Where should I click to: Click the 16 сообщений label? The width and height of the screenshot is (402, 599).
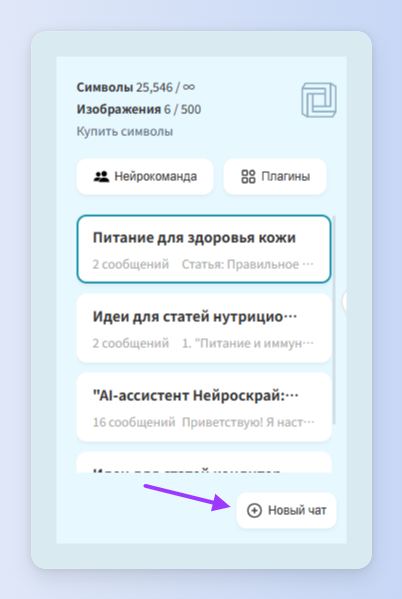pos(134,423)
